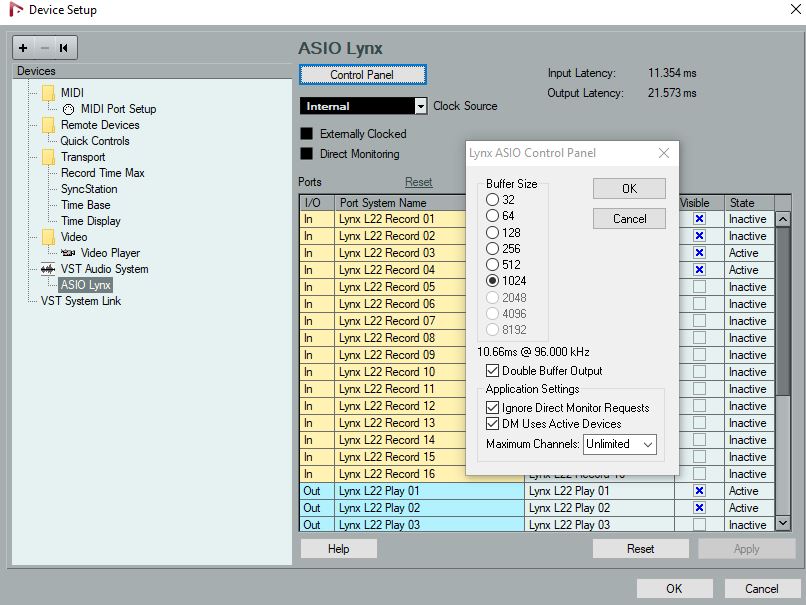Select Time Base in devices tree

click(85, 205)
